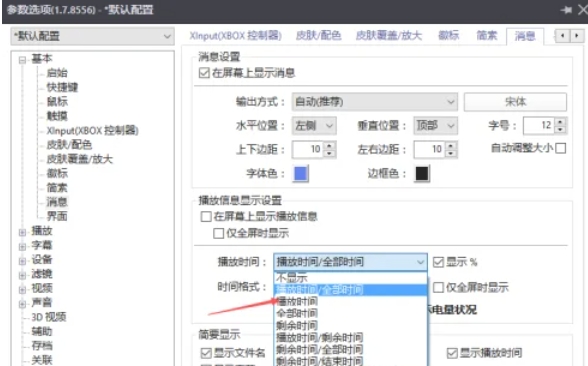The height and width of the screenshot is (366, 588).
Task: Click the 左右边距 value field
Action: (x=430, y=149)
